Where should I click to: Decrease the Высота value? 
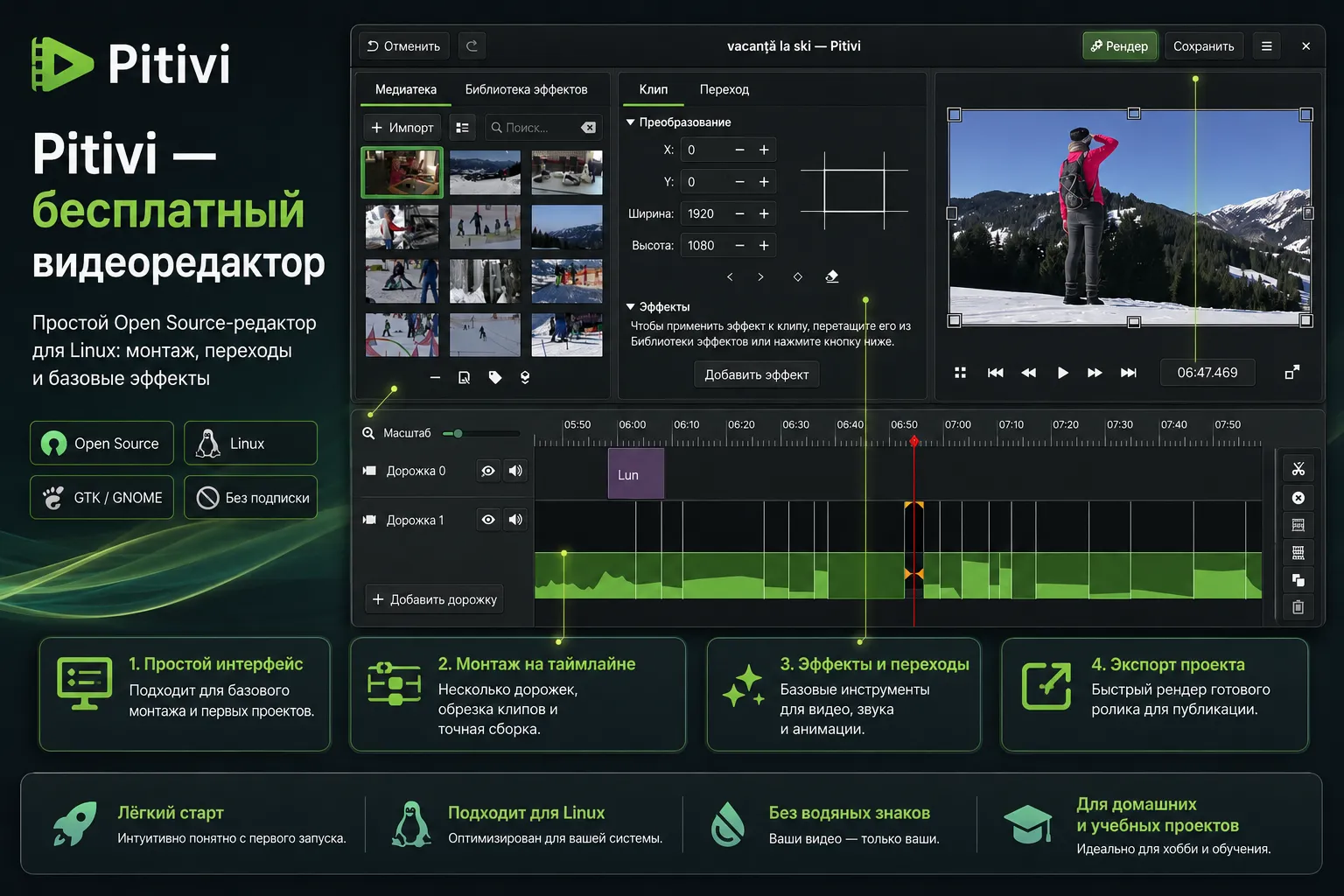tap(739, 246)
